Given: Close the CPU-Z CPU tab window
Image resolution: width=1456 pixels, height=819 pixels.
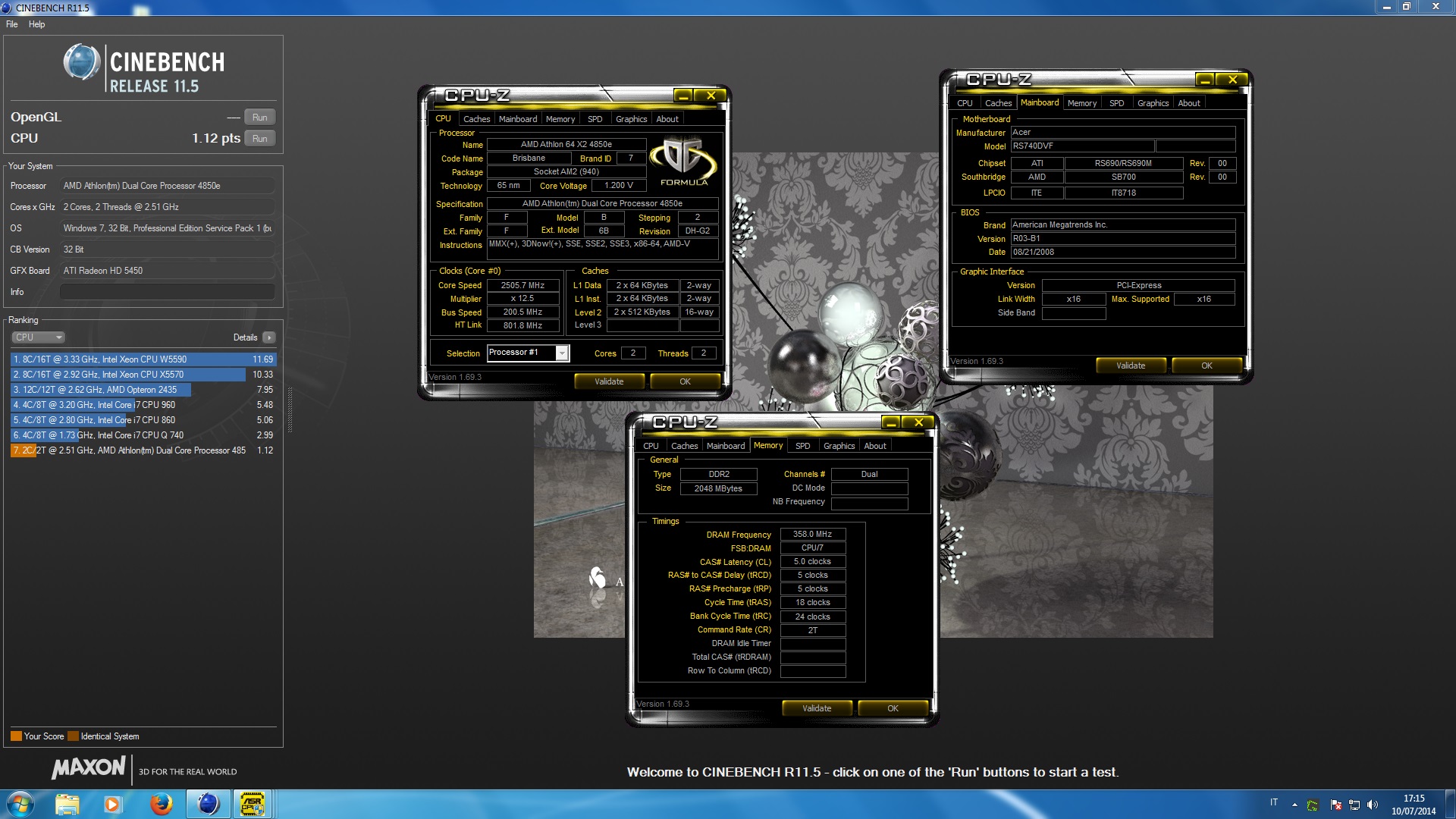Looking at the screenshot, I should 711,96.
